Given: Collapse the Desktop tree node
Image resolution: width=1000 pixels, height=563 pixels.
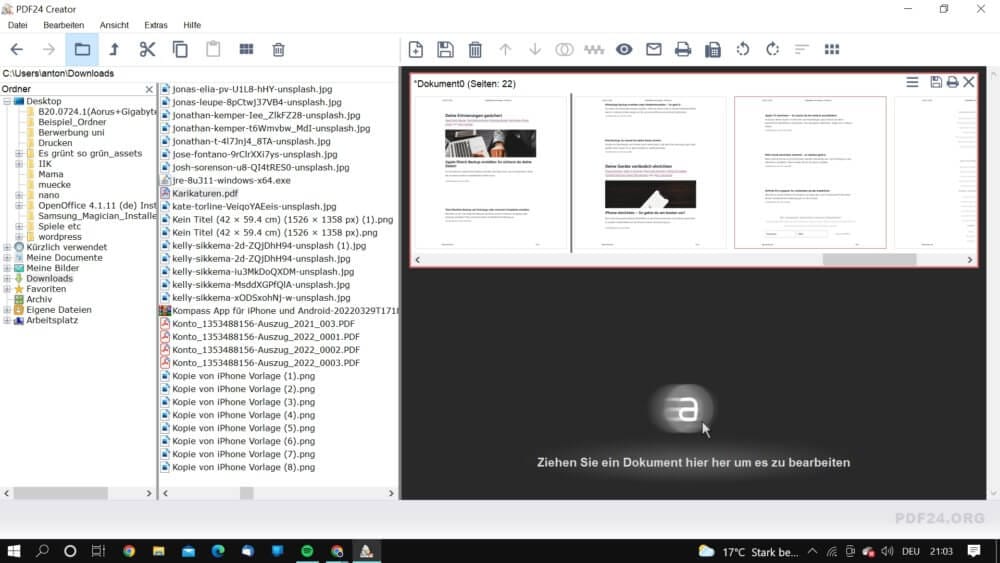Looking at the screenshot, I should click(7, 101).
